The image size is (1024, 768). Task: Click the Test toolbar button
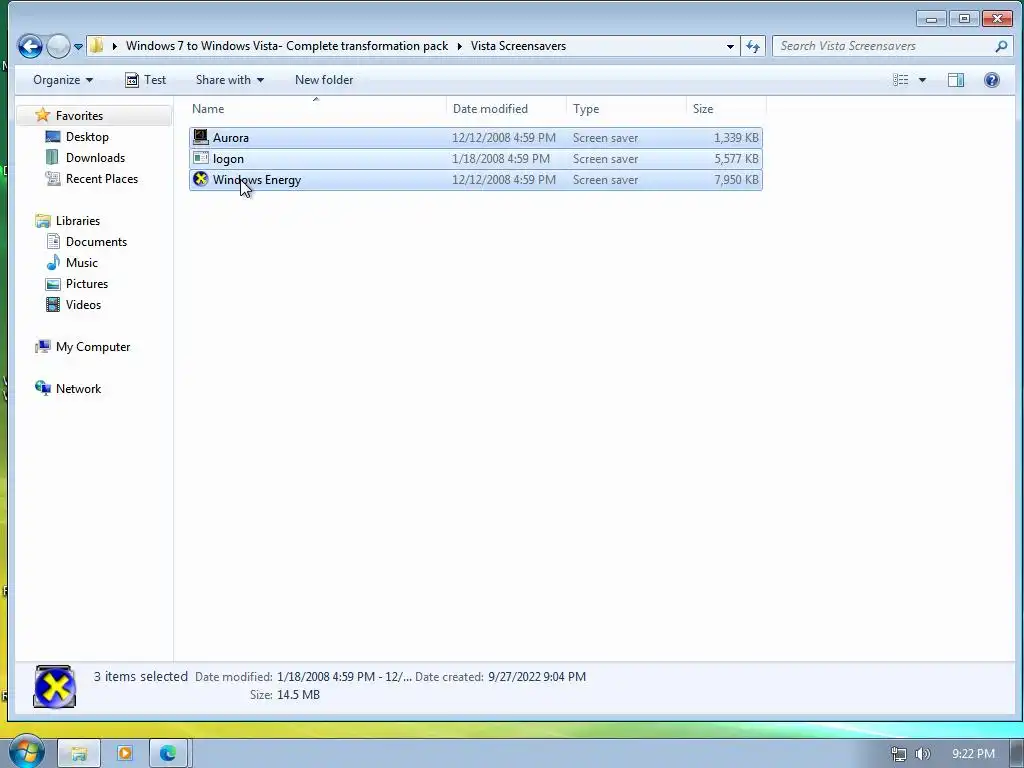pyautogui.click(x=145, y=80)
